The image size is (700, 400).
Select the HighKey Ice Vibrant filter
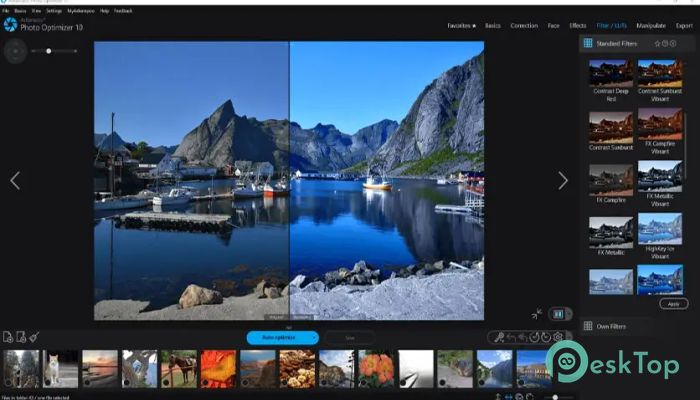(x=660, y=237)
